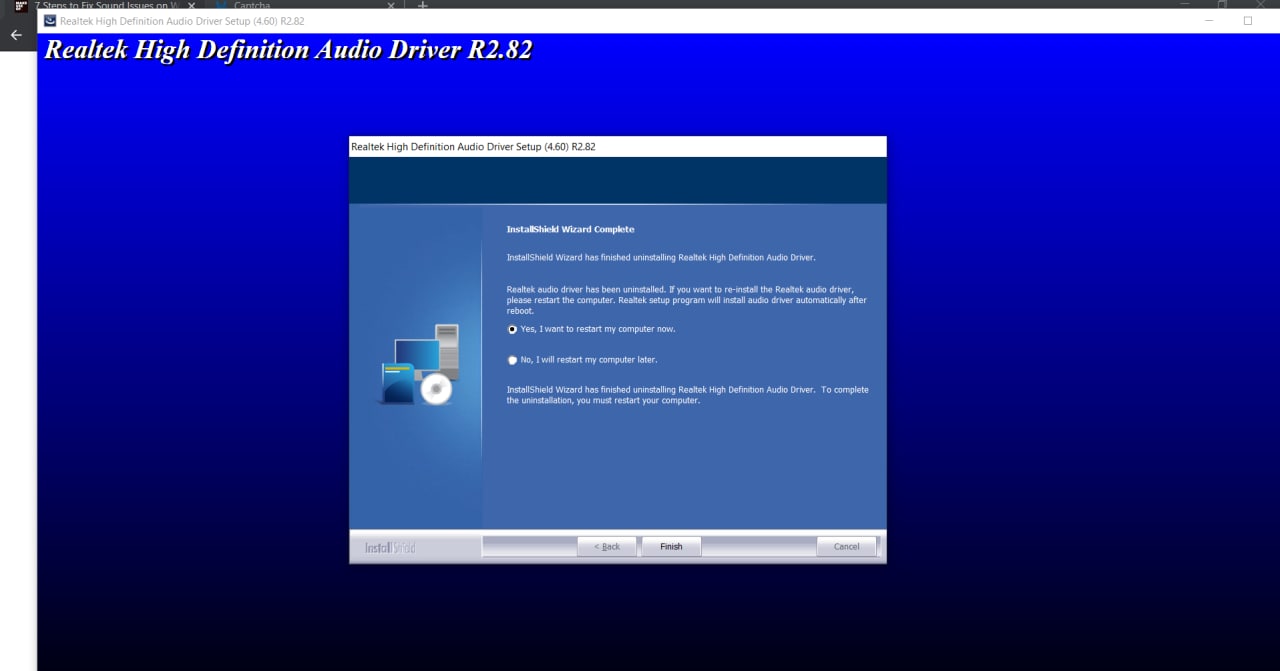Close the '7 Steps to Fix Sound Issues' tab

pos(190,5)
